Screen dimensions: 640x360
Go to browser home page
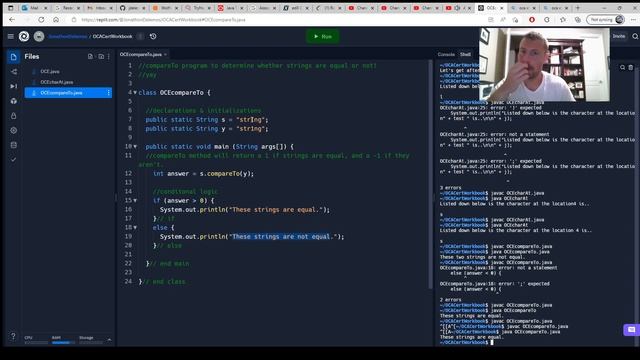[56, 20]
